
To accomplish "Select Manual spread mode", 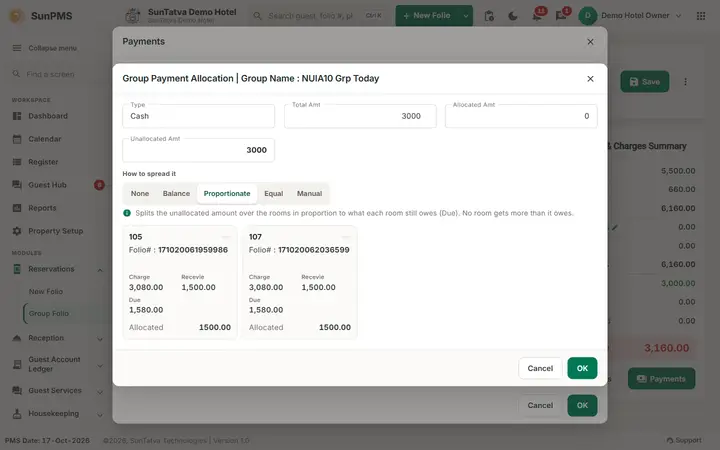I will 309,193.
